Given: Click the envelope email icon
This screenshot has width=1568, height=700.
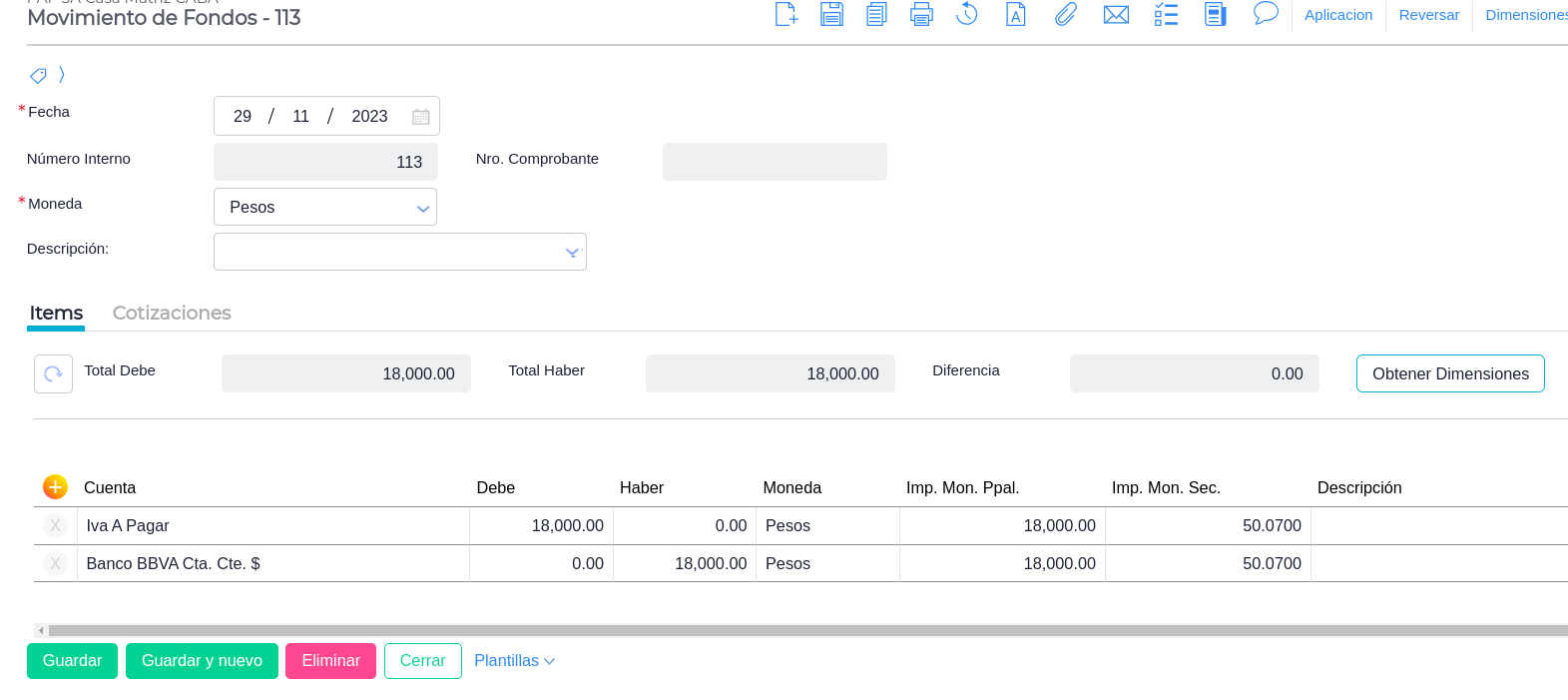Looking at the screenshot, I should click(x=1116, y=14).
